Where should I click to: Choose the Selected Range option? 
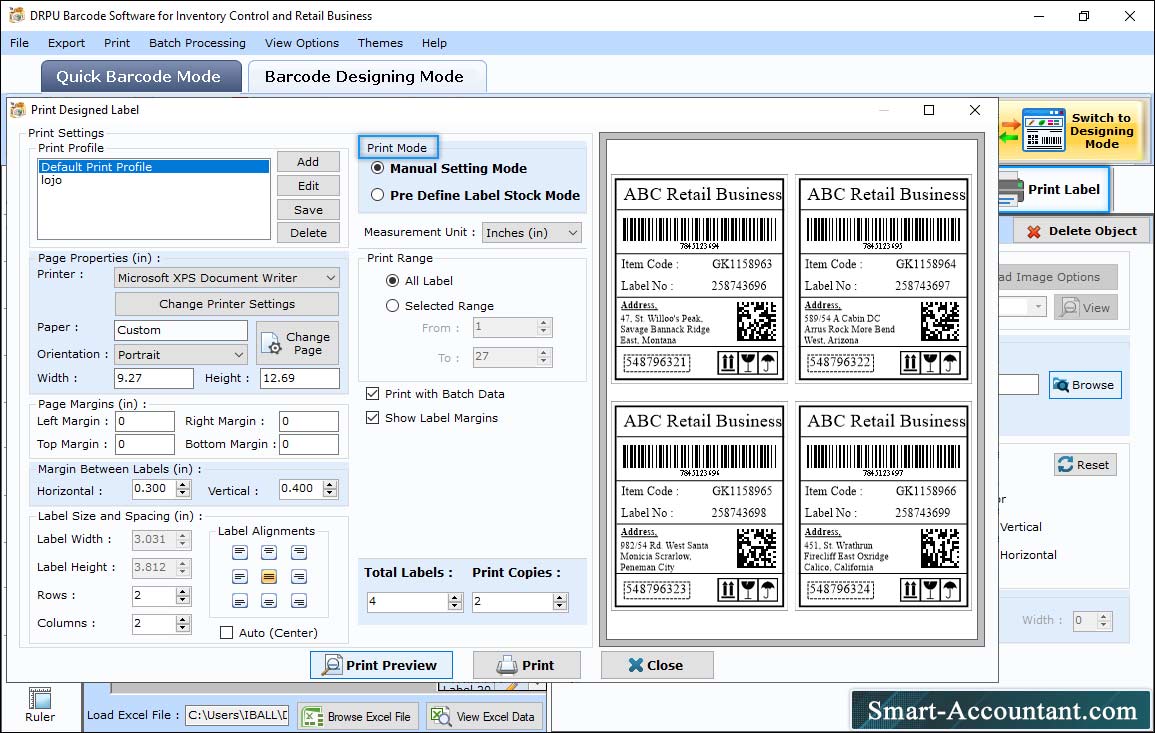(x=393, y=306)
